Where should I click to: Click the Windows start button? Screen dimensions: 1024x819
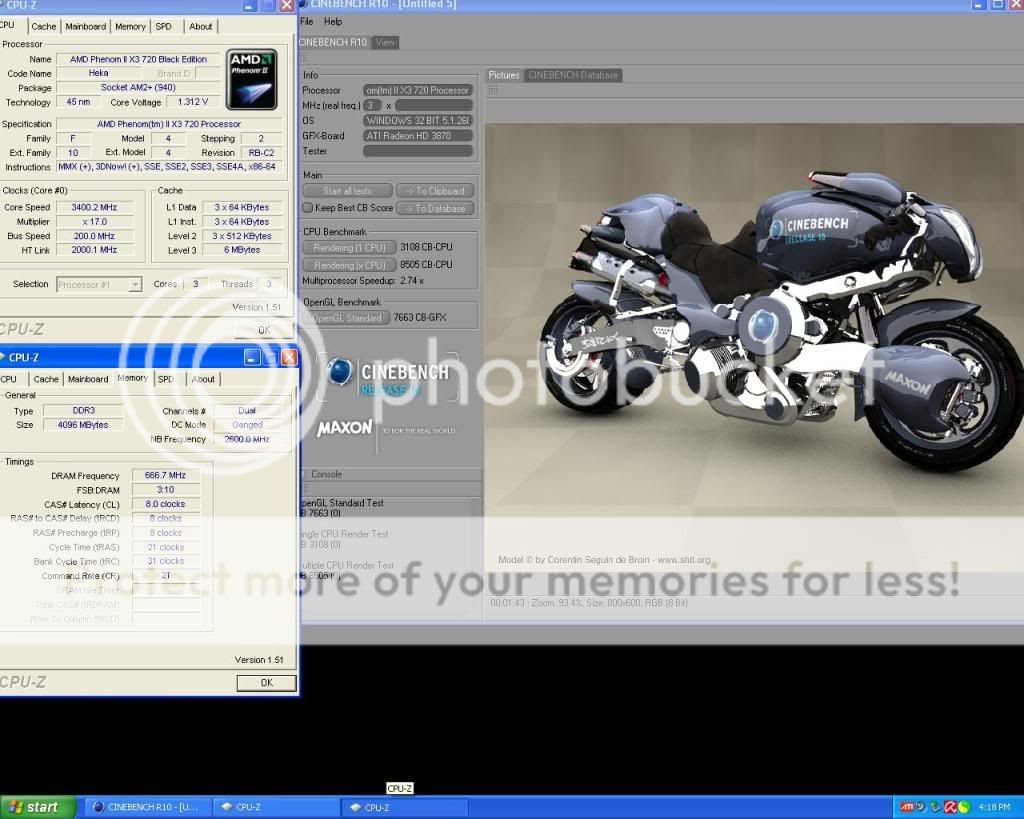(38, 807)
